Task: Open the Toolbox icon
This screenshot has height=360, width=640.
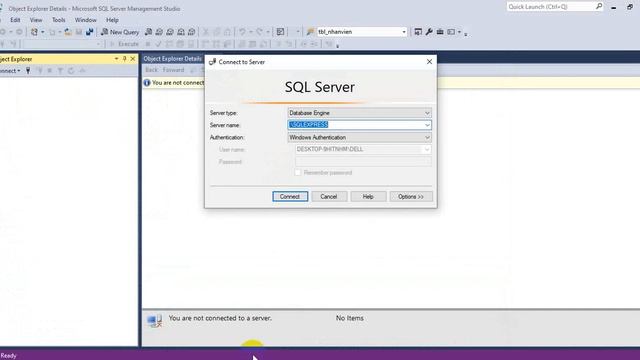Action: click(x=440, y=32)
